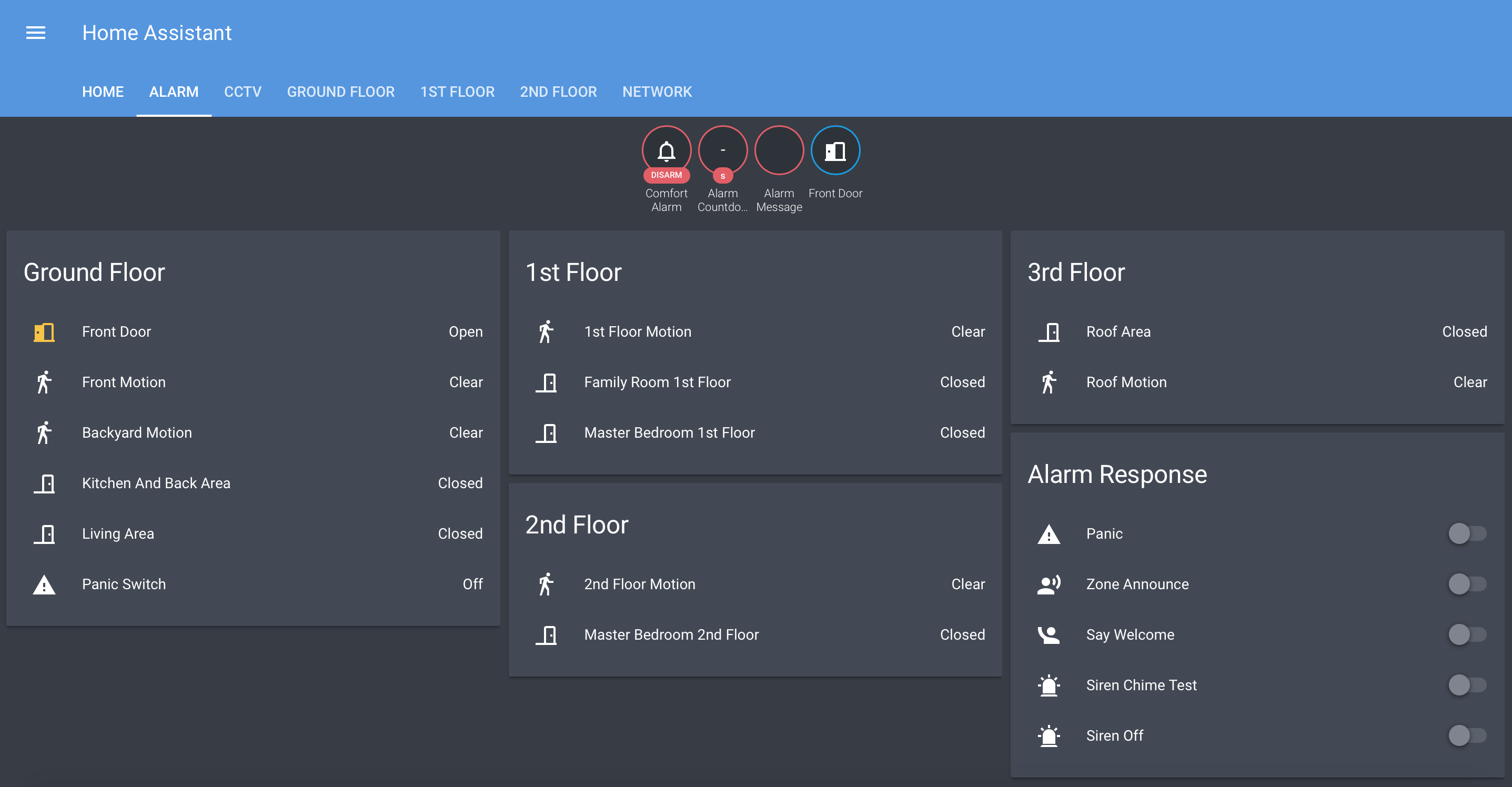
Task: Open Master Bedroom 2nd Floor sensor details
Action: click(671, 635)
